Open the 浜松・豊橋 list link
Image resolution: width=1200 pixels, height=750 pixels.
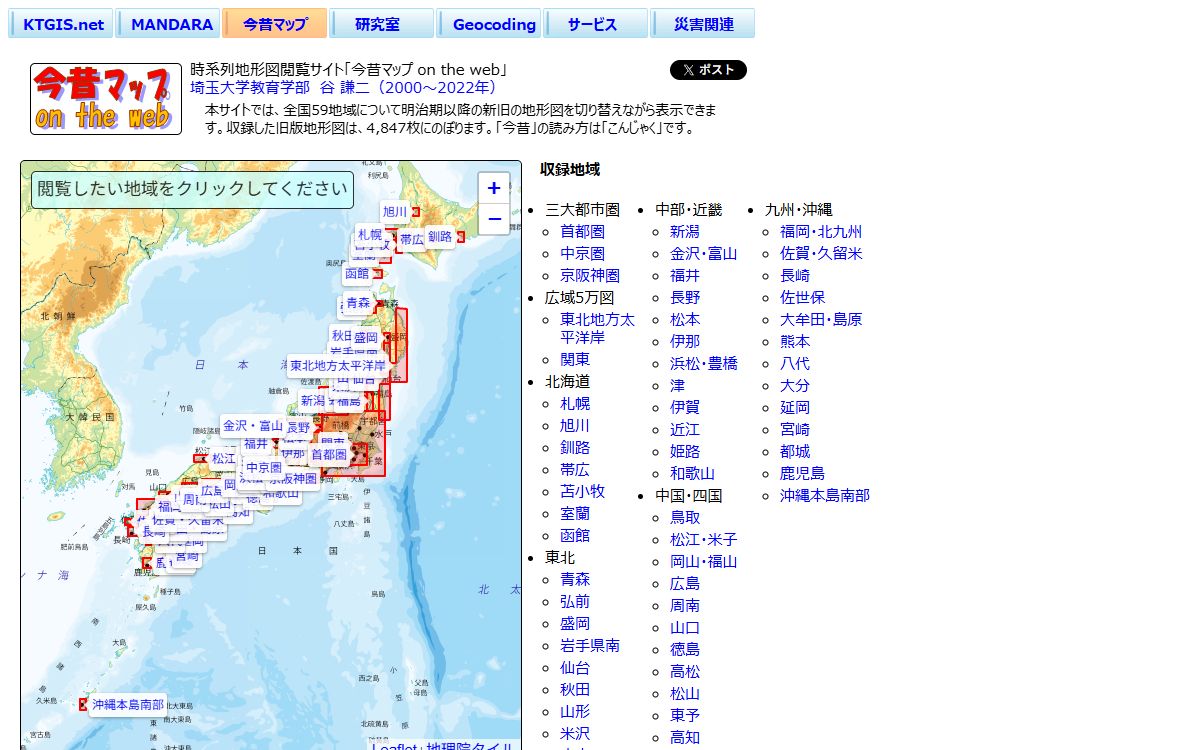[x=703, y=363]
